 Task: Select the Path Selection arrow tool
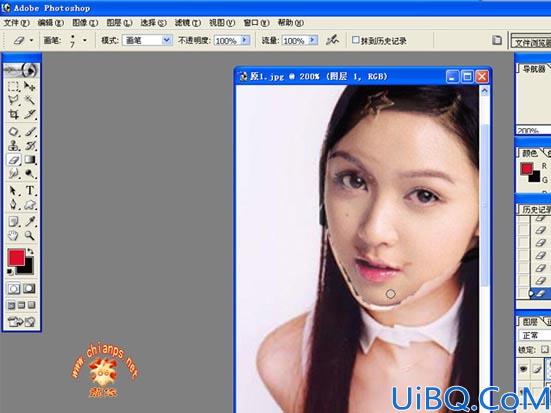[x=13, y=191]
